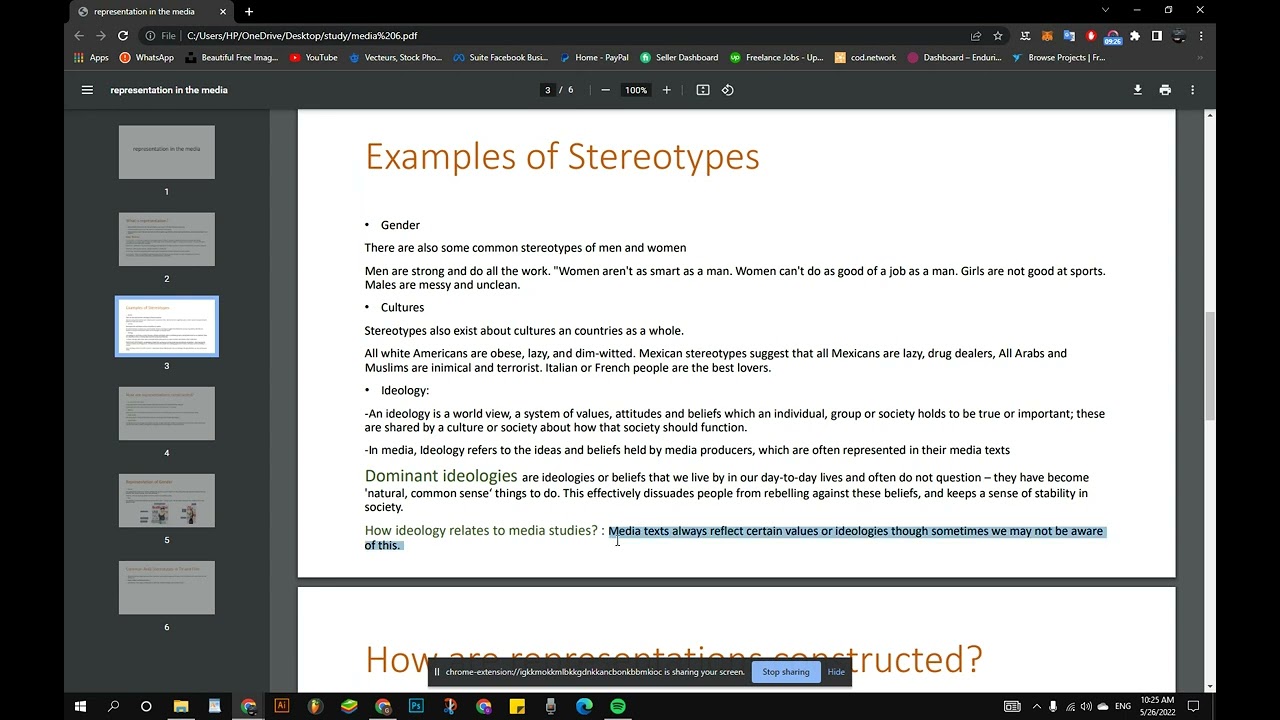Open the Apps bookmark shortcut
This screenshot has width=1280, height=720.
[91, 58]
